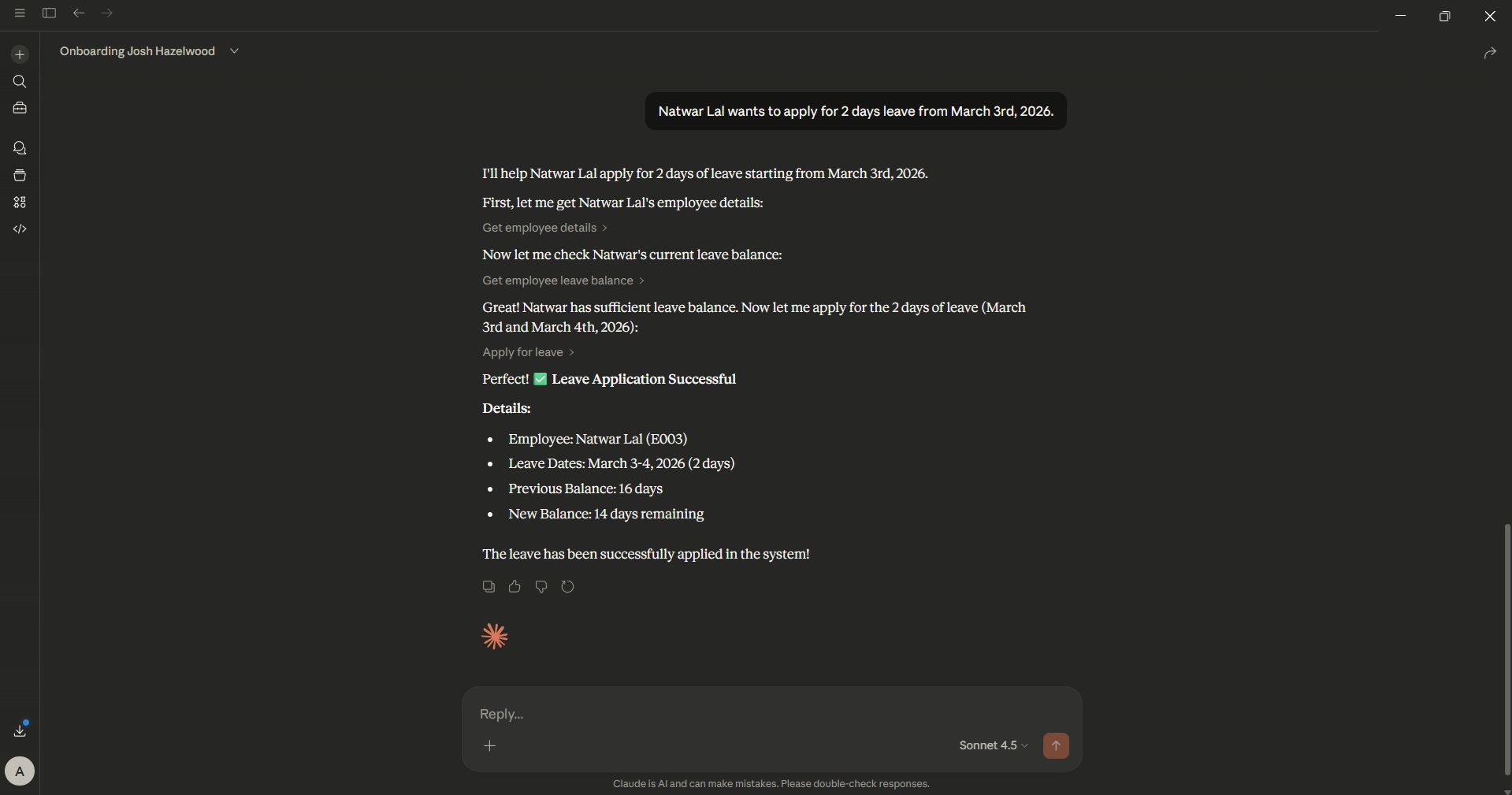Copy the response with copy icon
Image resolution: width=1512 pixels, height=795 pixels.
pos(489,586)
